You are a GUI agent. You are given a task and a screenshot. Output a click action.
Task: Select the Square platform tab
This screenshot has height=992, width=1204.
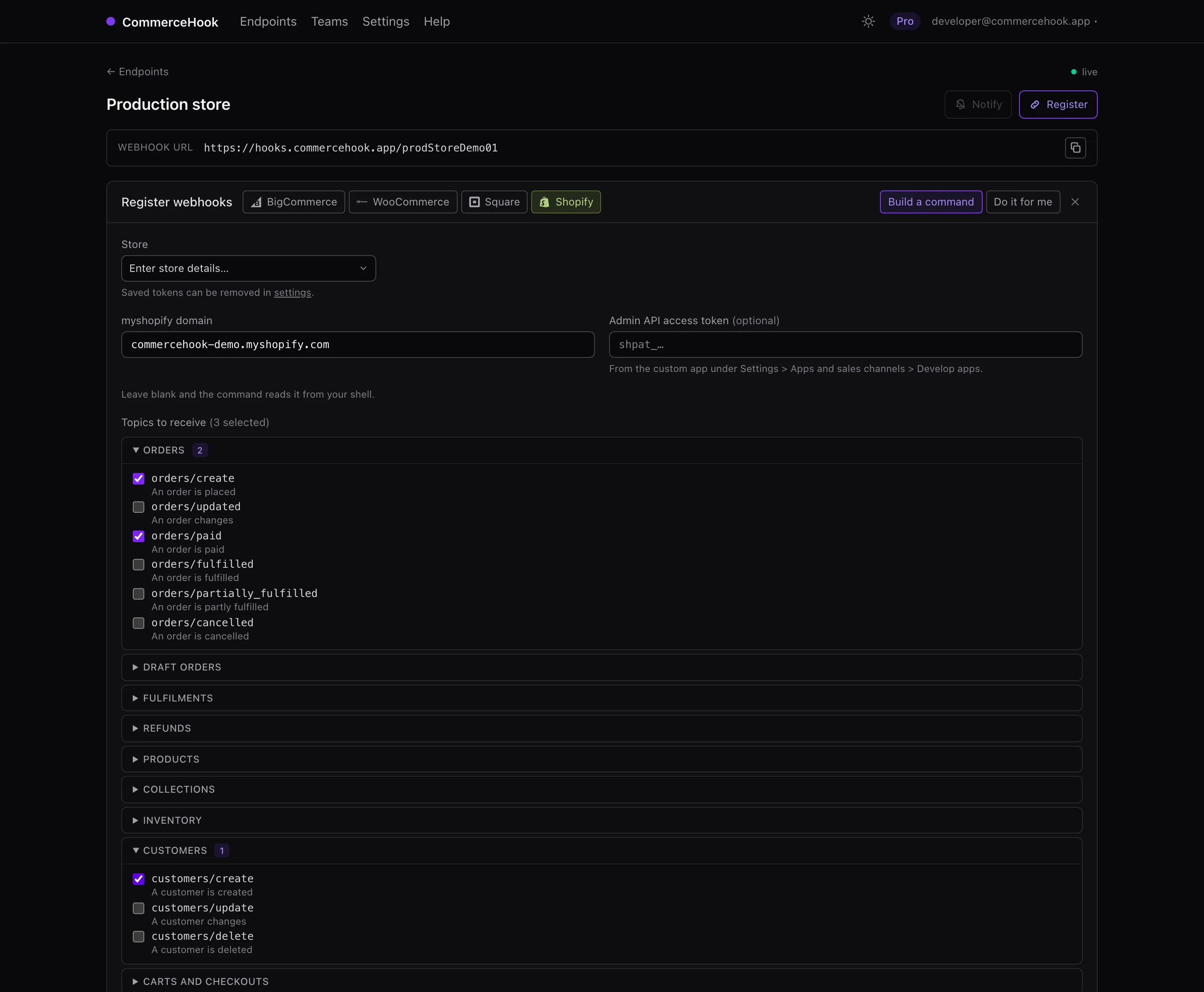tap(494, 202)
